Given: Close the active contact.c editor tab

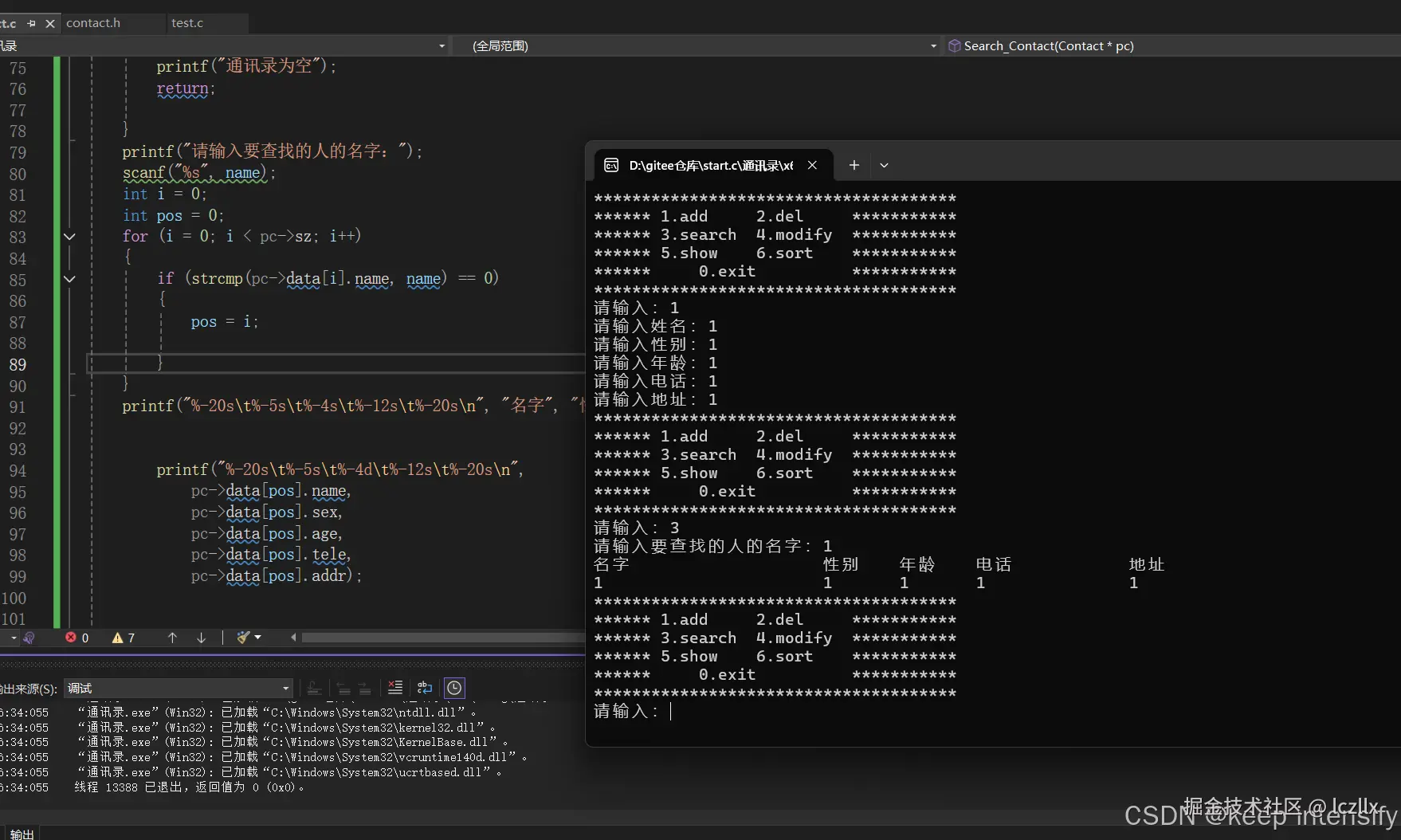Looking at the screenshot, I should 50,23.
